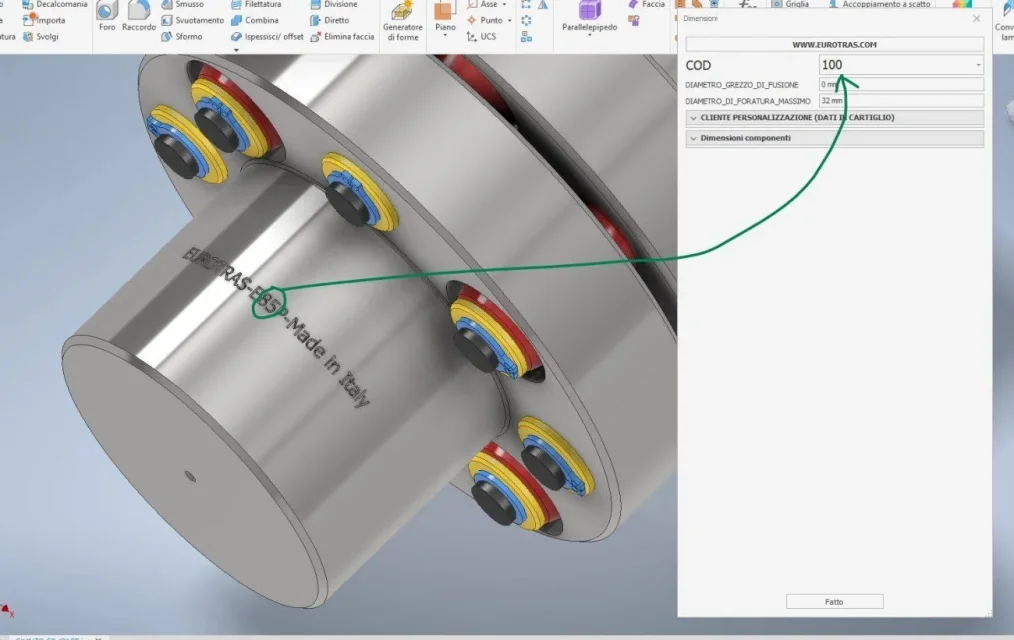
Task: Open the Asse dropdown arrow
Action: tap(504, 4)
